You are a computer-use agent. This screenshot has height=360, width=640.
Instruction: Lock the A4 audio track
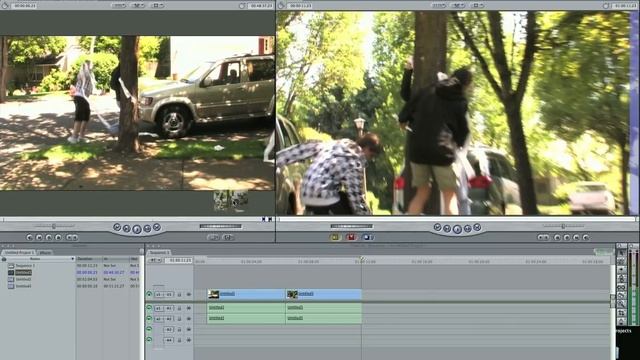pos(180,340)
